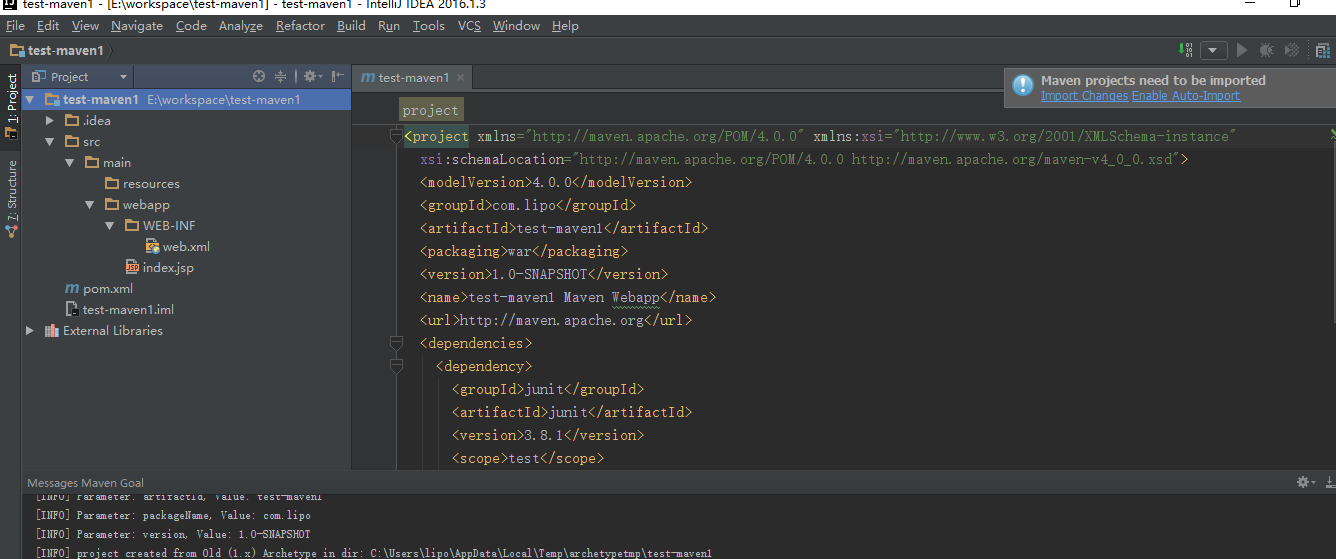Click the Debug bug icon
The image size is (1336, 559).
click(1267, 50)
